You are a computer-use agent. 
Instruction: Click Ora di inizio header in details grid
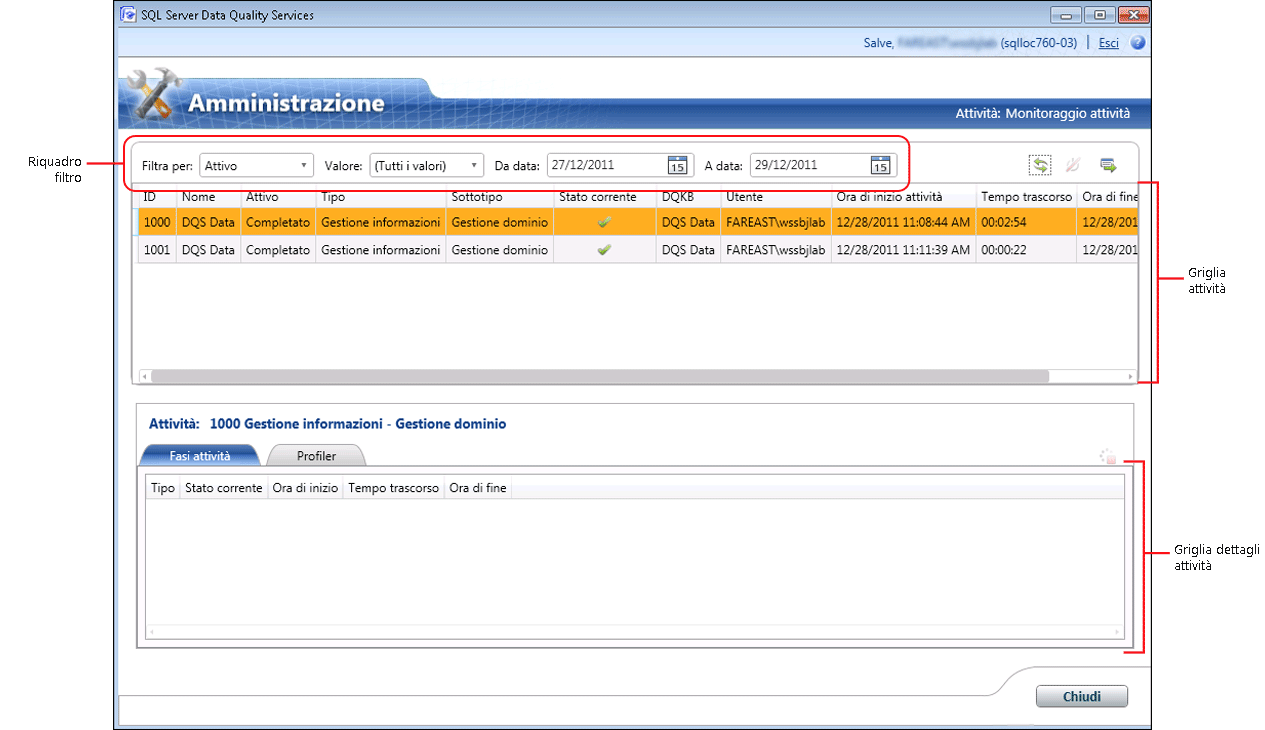coord(305,488)
